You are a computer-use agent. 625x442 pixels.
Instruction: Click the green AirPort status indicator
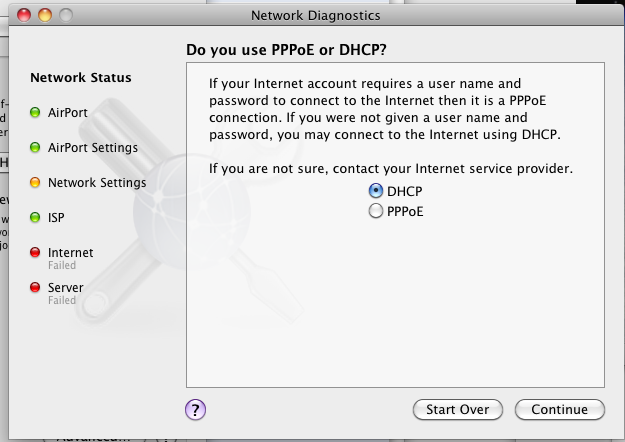tap(35, 113)
